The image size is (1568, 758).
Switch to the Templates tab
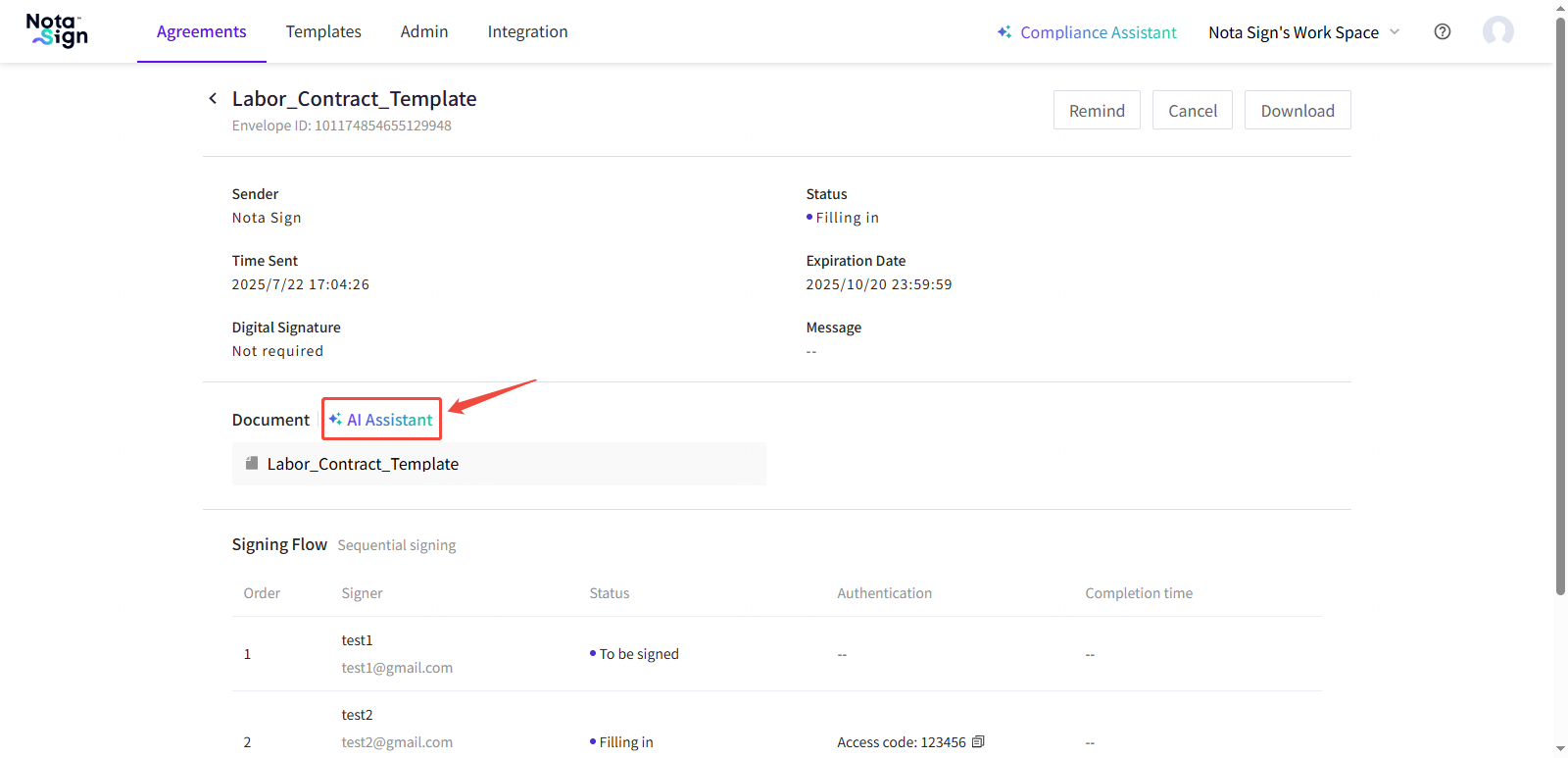click(323, 31)
